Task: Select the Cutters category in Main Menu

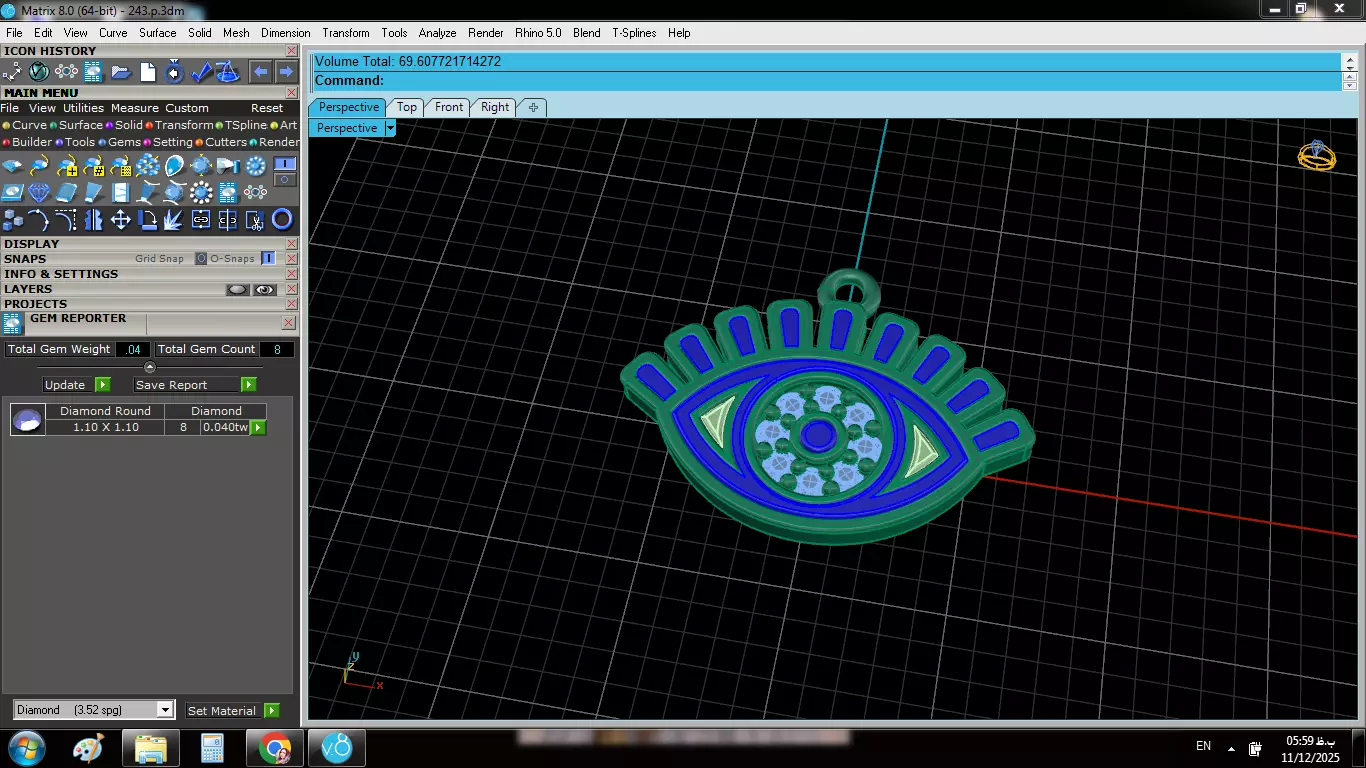Action: 221,142
